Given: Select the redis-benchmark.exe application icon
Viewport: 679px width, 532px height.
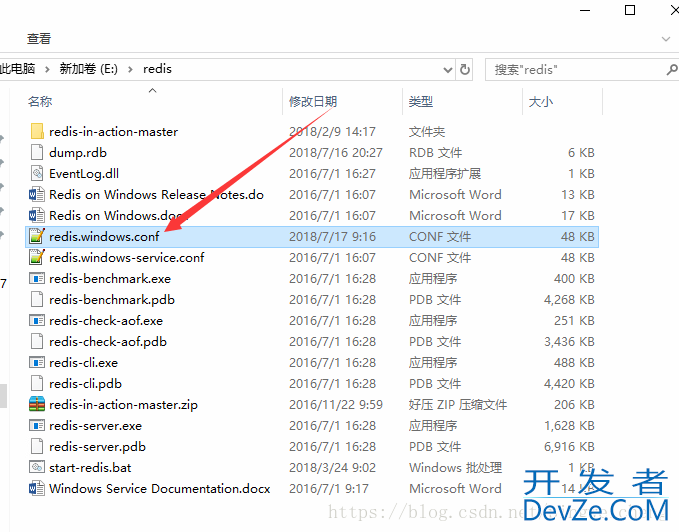Looking at the screenshot, I should [37, 278].
